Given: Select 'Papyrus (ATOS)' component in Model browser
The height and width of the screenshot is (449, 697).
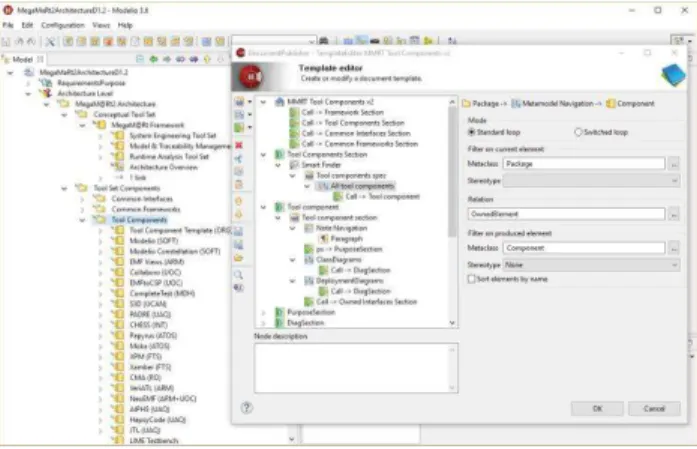Looking at the screenshot, I should tap(153, 336).
